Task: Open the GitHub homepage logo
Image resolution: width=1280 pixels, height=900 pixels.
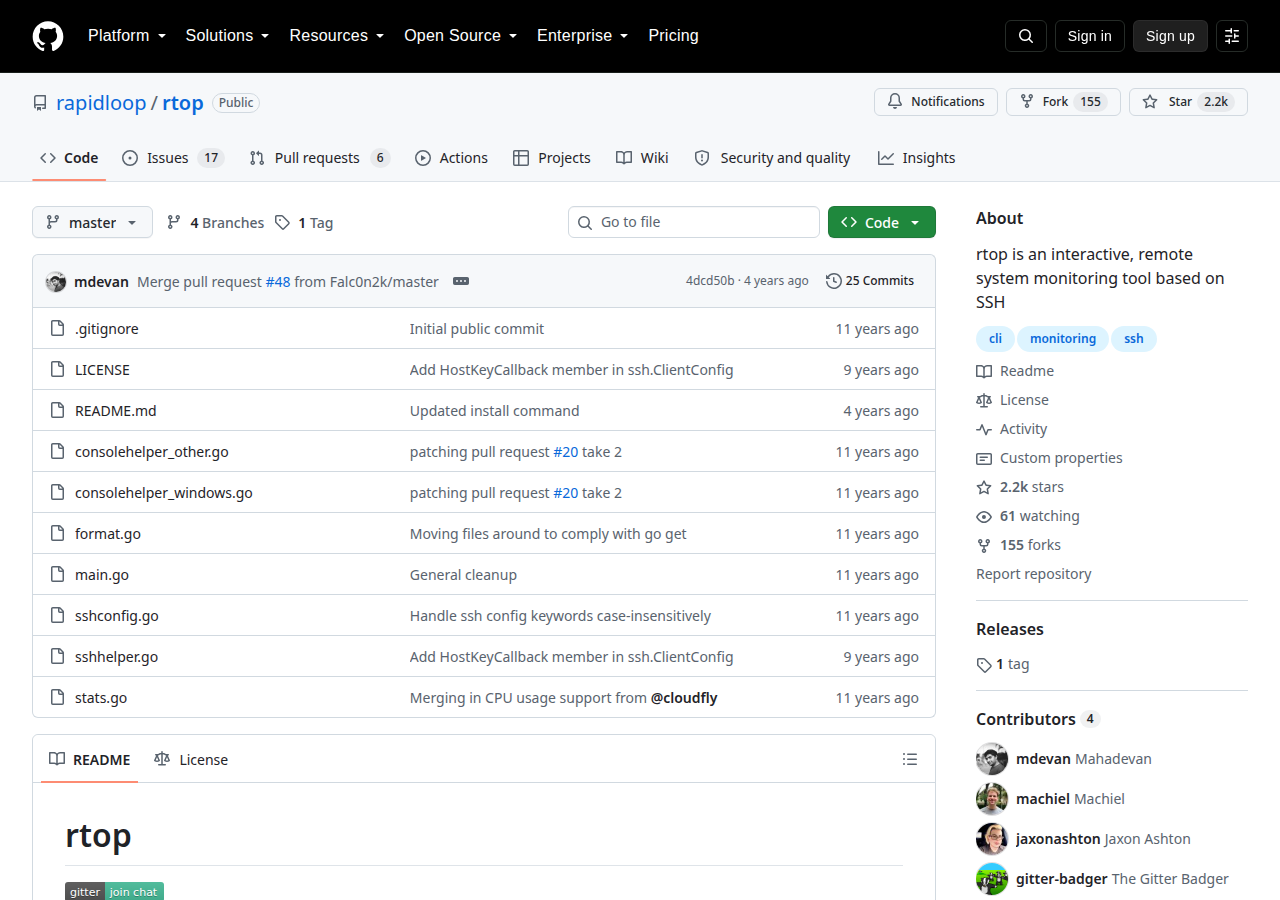Action: click(x=48, y=36)
